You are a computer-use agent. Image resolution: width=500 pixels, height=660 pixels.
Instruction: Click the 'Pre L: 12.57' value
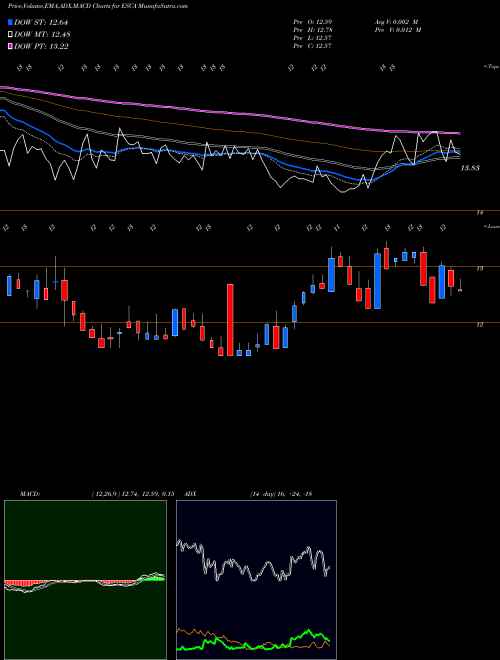313,38
